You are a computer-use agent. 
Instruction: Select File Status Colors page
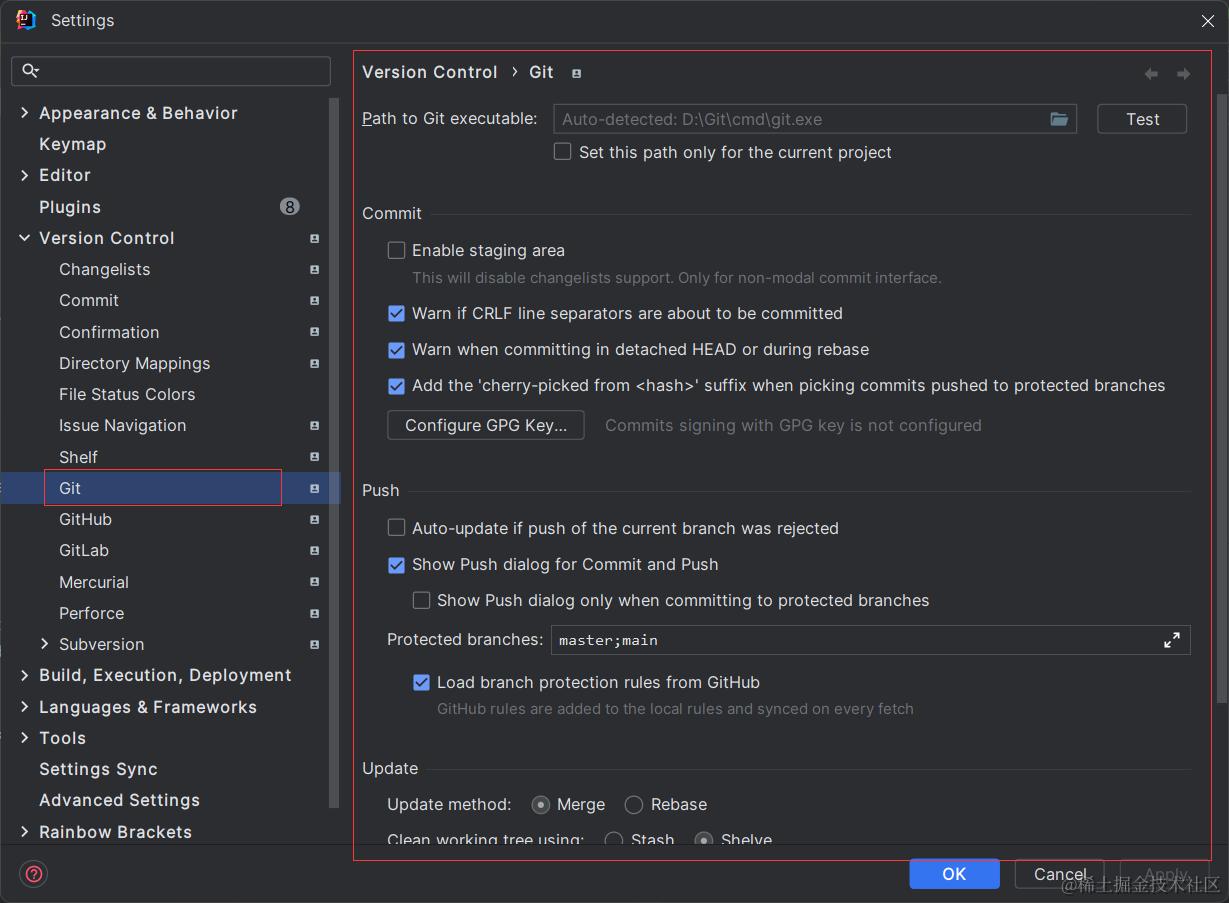coord(127,394)
